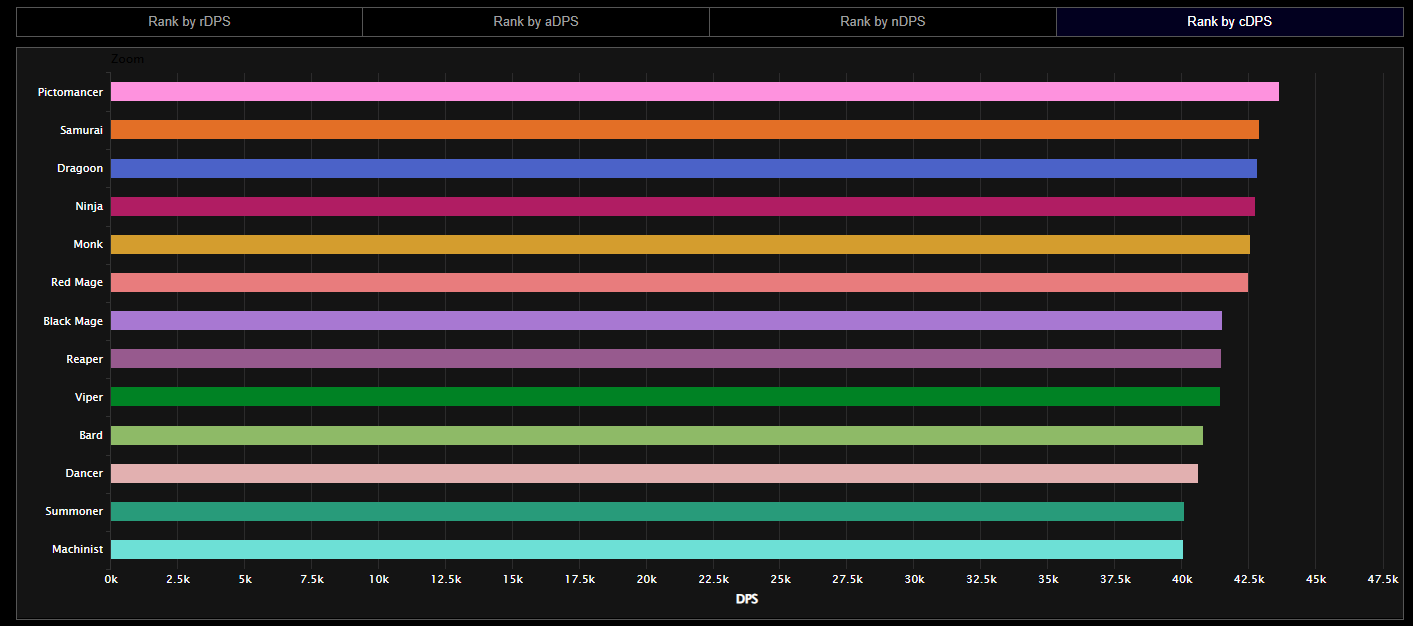The image size is (1413, 626).
Task: Click the 35k axis tick label
Action: pos(1049,580)
